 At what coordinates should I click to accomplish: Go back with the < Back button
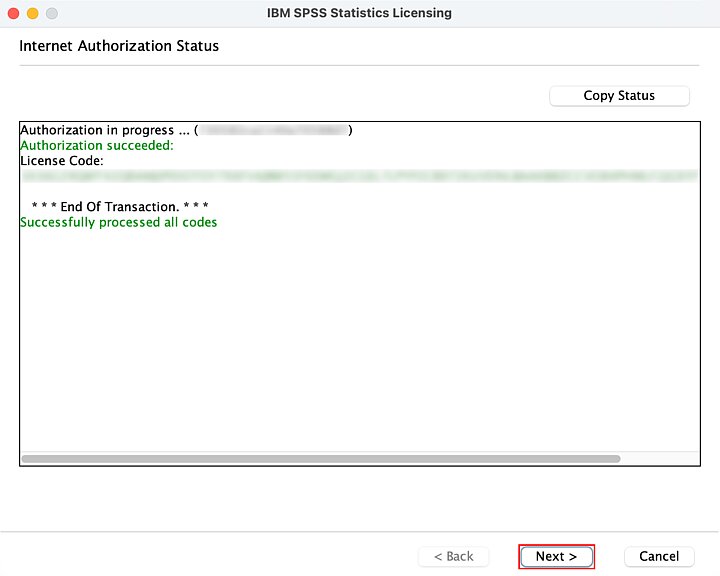tap(454, 556)
